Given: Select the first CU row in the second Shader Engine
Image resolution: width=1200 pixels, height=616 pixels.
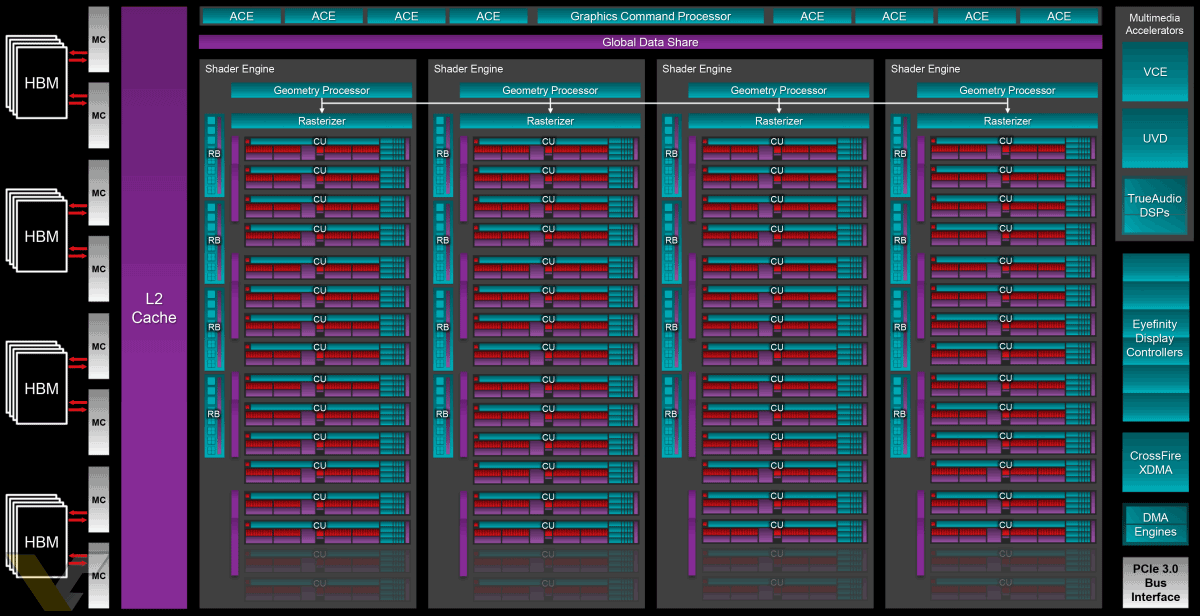Looking at the screenshot, I should (548, 149).
